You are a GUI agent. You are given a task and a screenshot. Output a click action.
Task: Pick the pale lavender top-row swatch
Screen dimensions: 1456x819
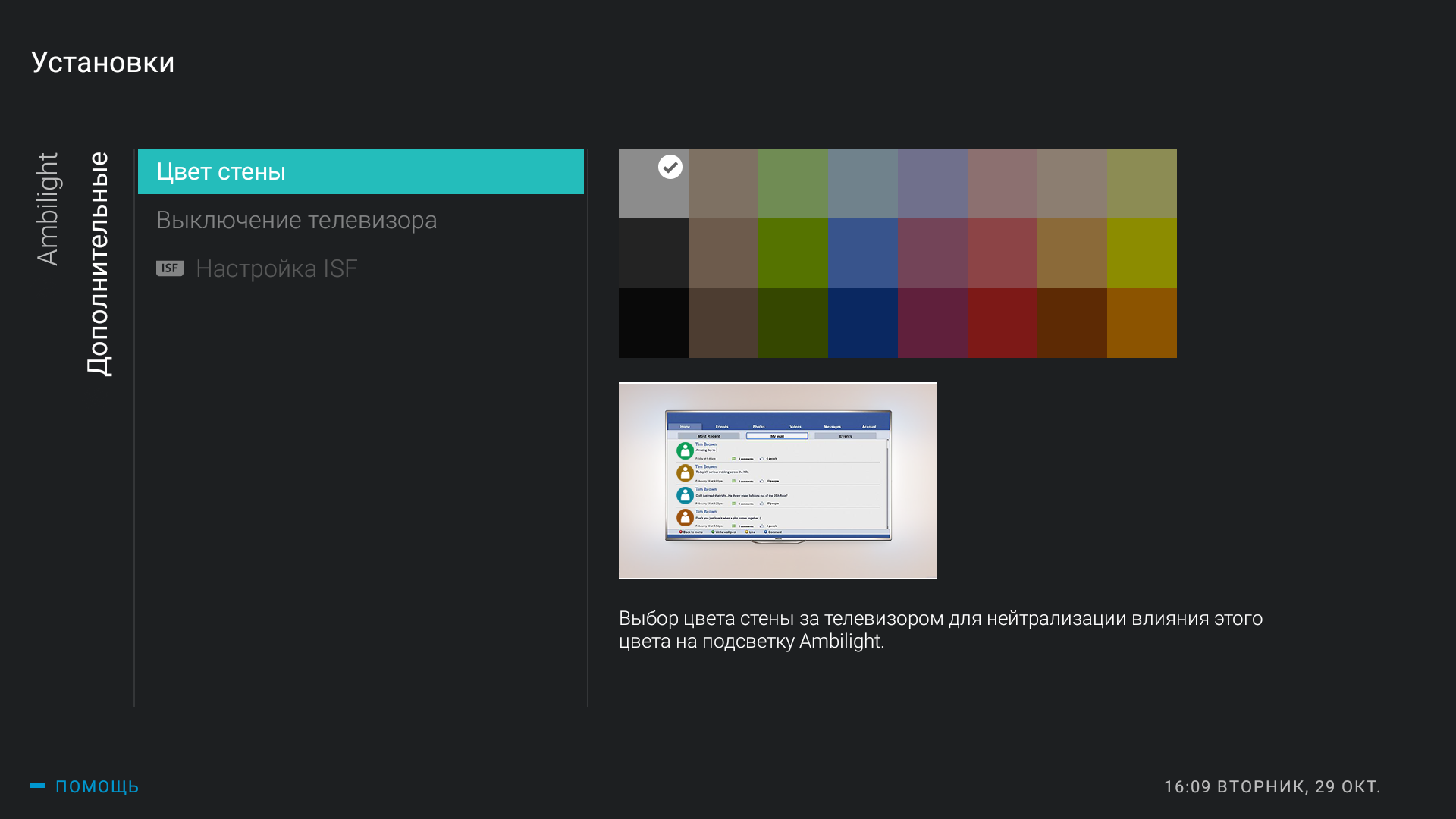[932, 184]
